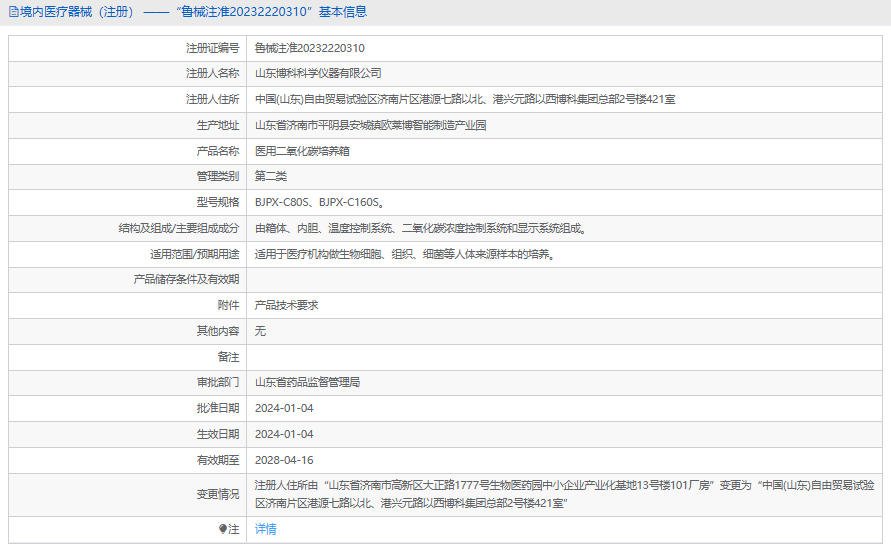Click the 产品名称 label
This screenshot has width=891, height=551.
tap(218, 151)
